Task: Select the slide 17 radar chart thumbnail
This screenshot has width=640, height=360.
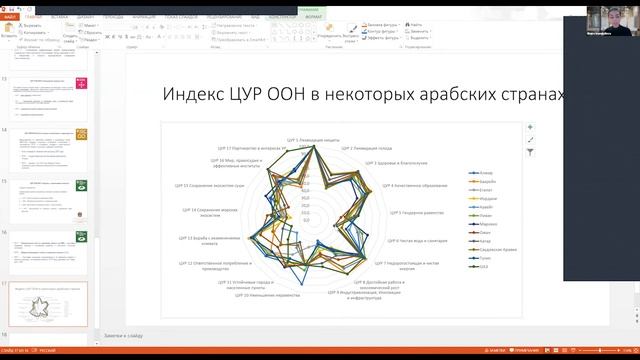Action: pyautogui.click(x=48, y=304)
